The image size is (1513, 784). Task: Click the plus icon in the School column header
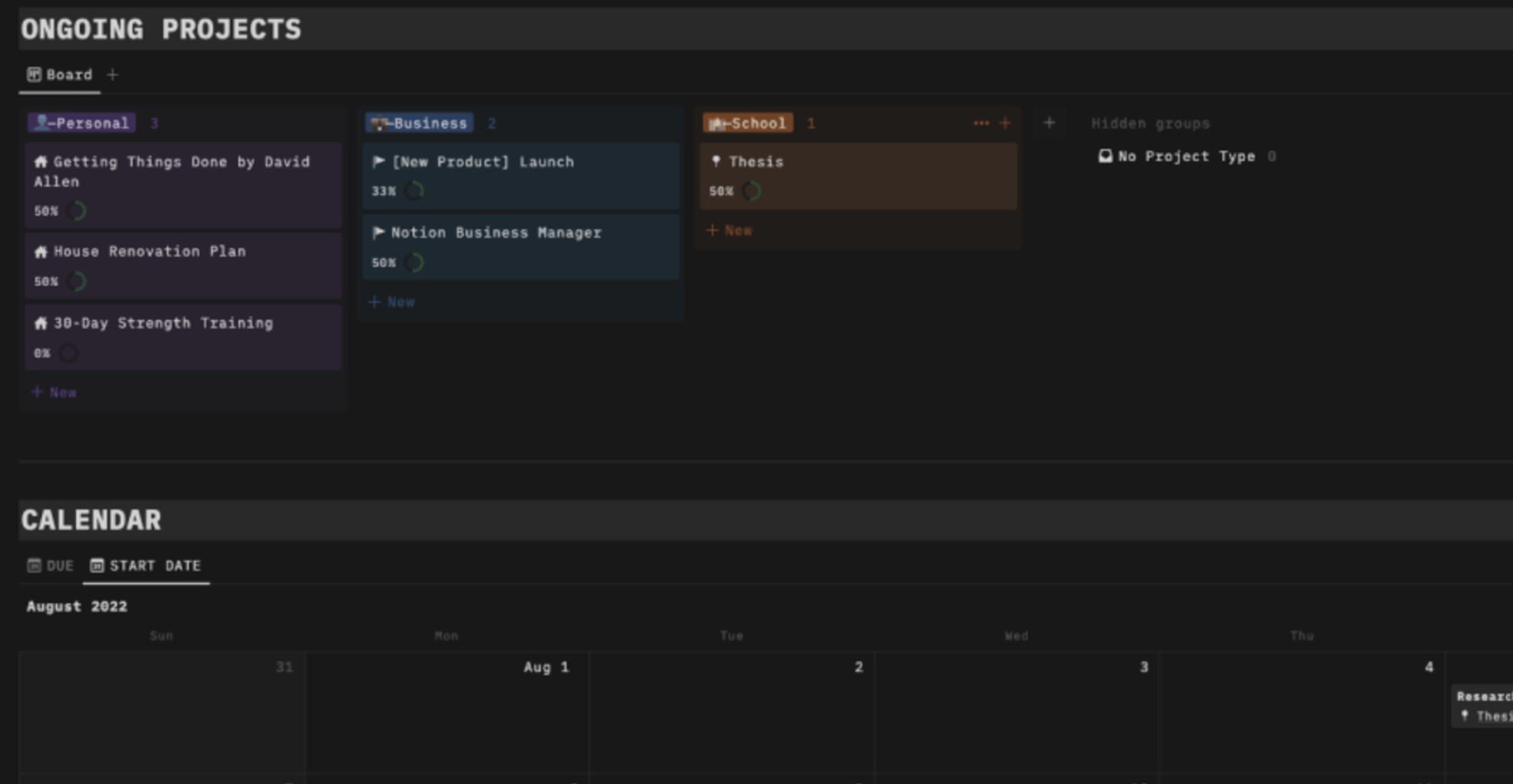[x=1005, y=124]
